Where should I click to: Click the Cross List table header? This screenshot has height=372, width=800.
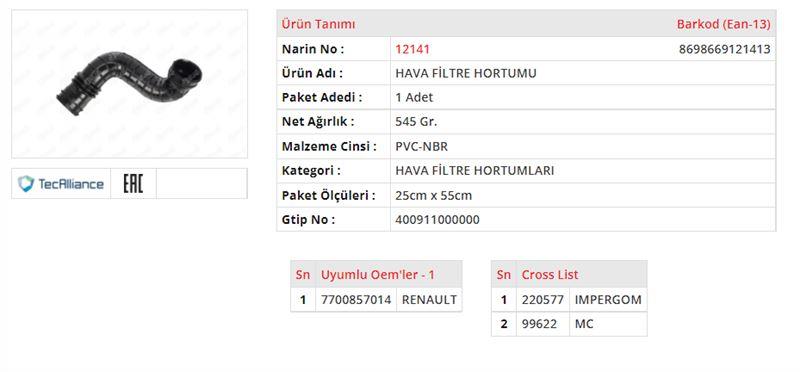[x=549, y=275]
